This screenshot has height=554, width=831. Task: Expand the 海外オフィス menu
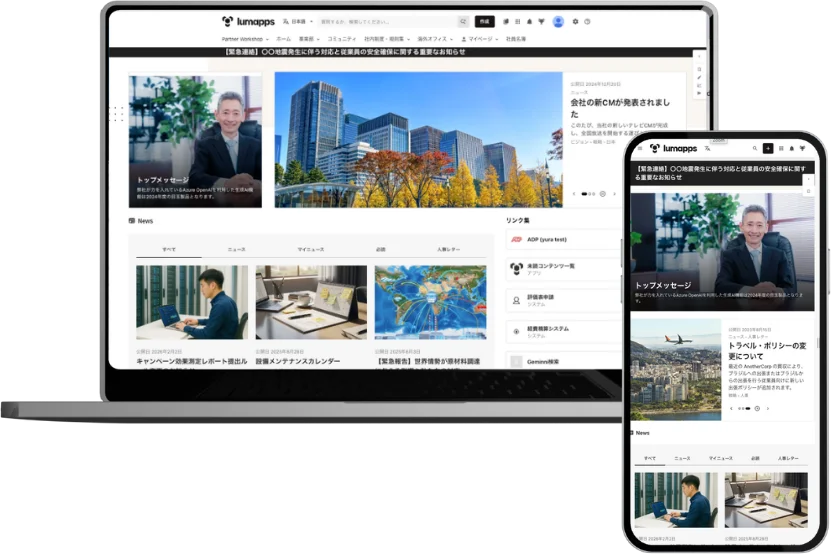click(435, 39)
